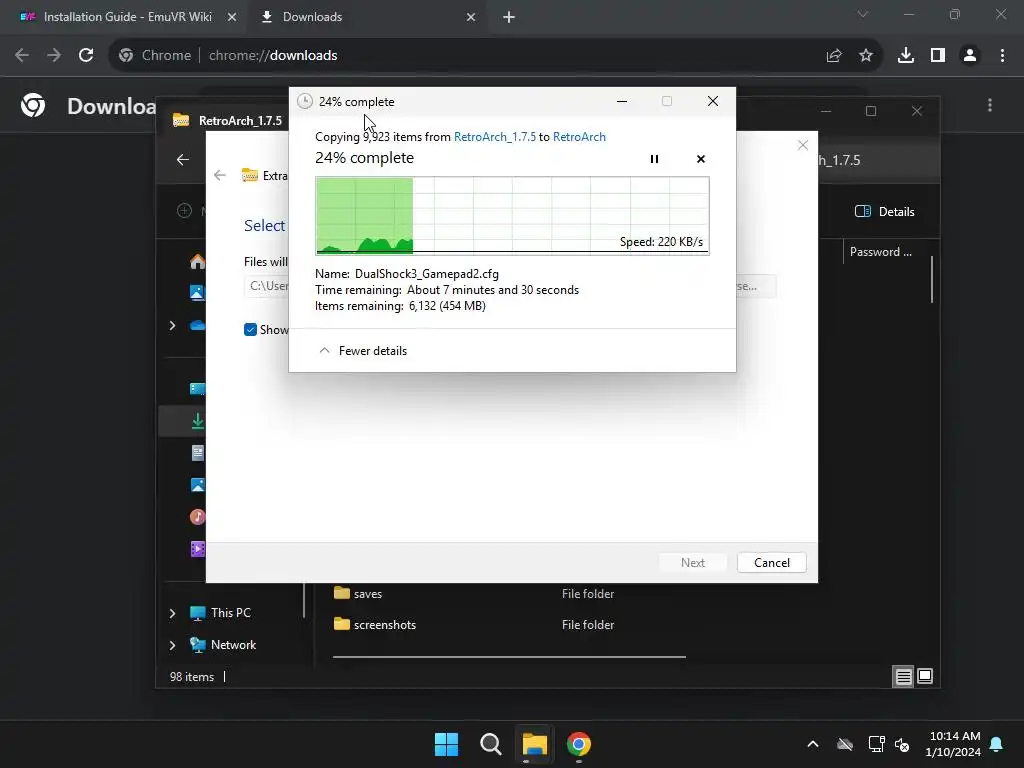Go back in Chrome
This screenshot has height=768, width=1024.
(22, 56)
